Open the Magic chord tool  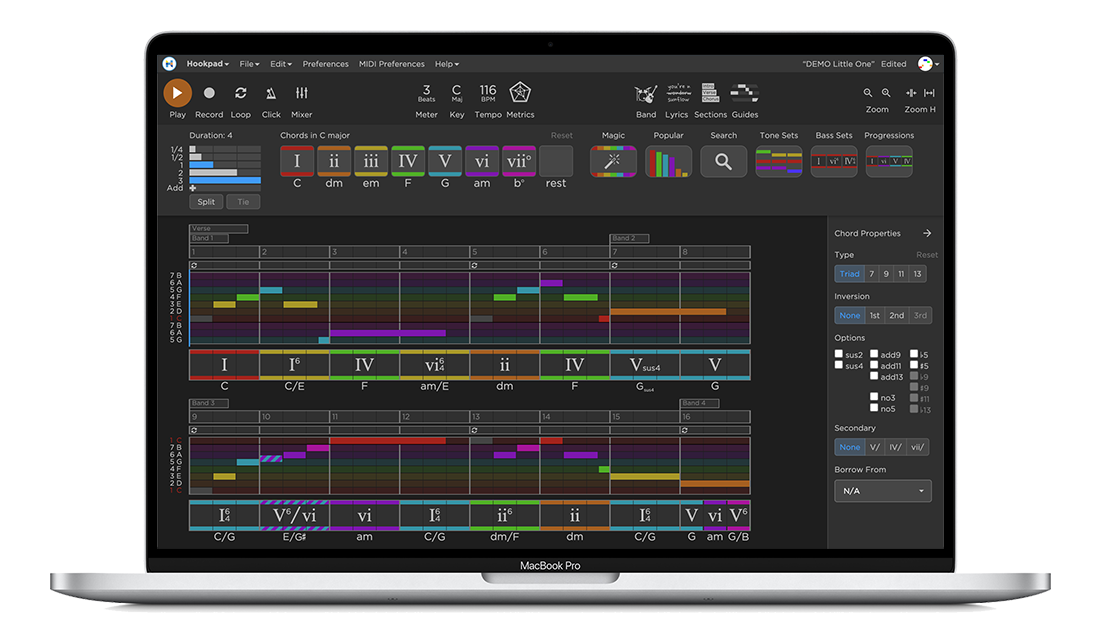[x=612, y=161]
